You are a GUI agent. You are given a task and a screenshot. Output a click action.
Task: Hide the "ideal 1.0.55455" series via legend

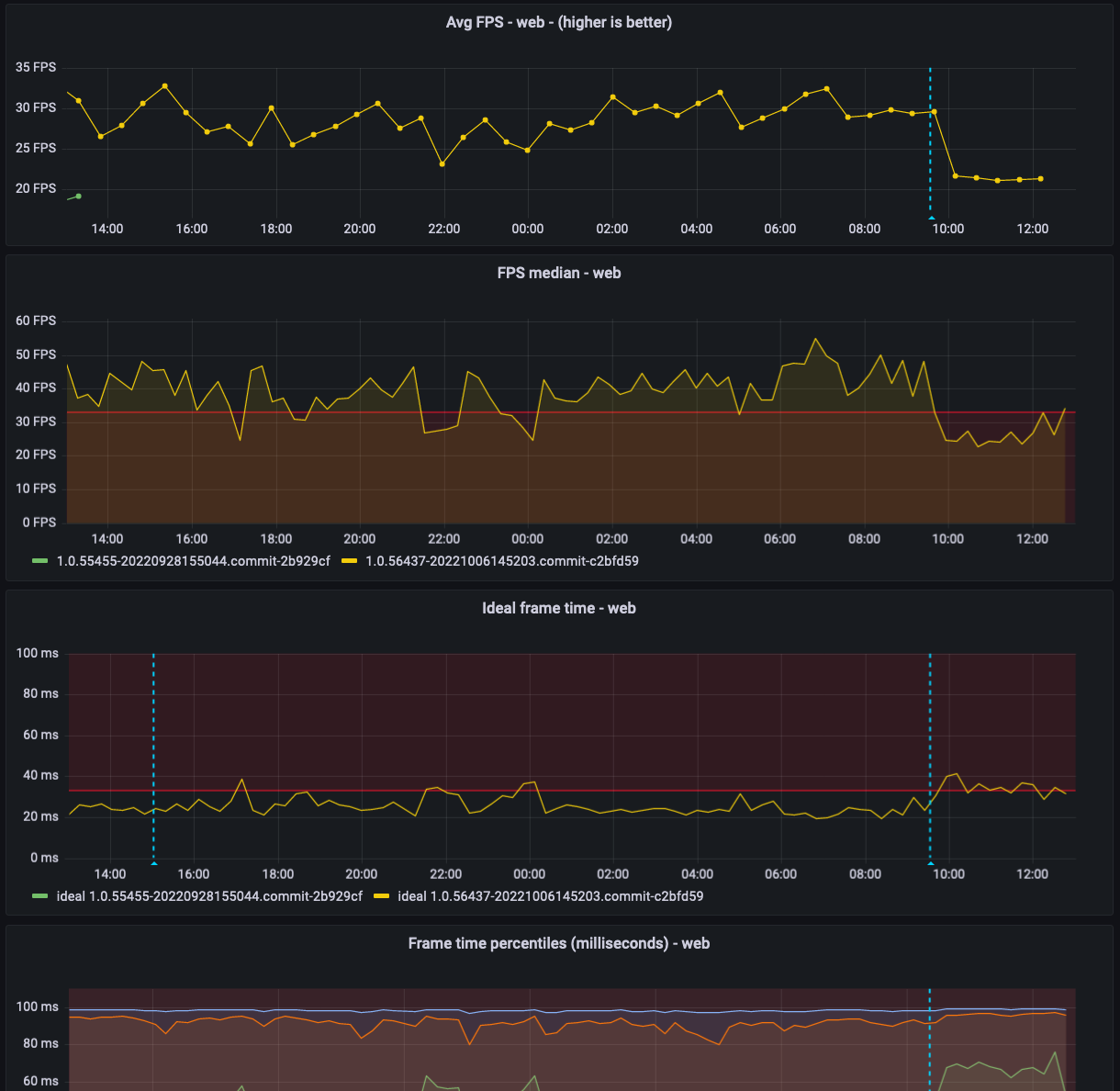209,896
